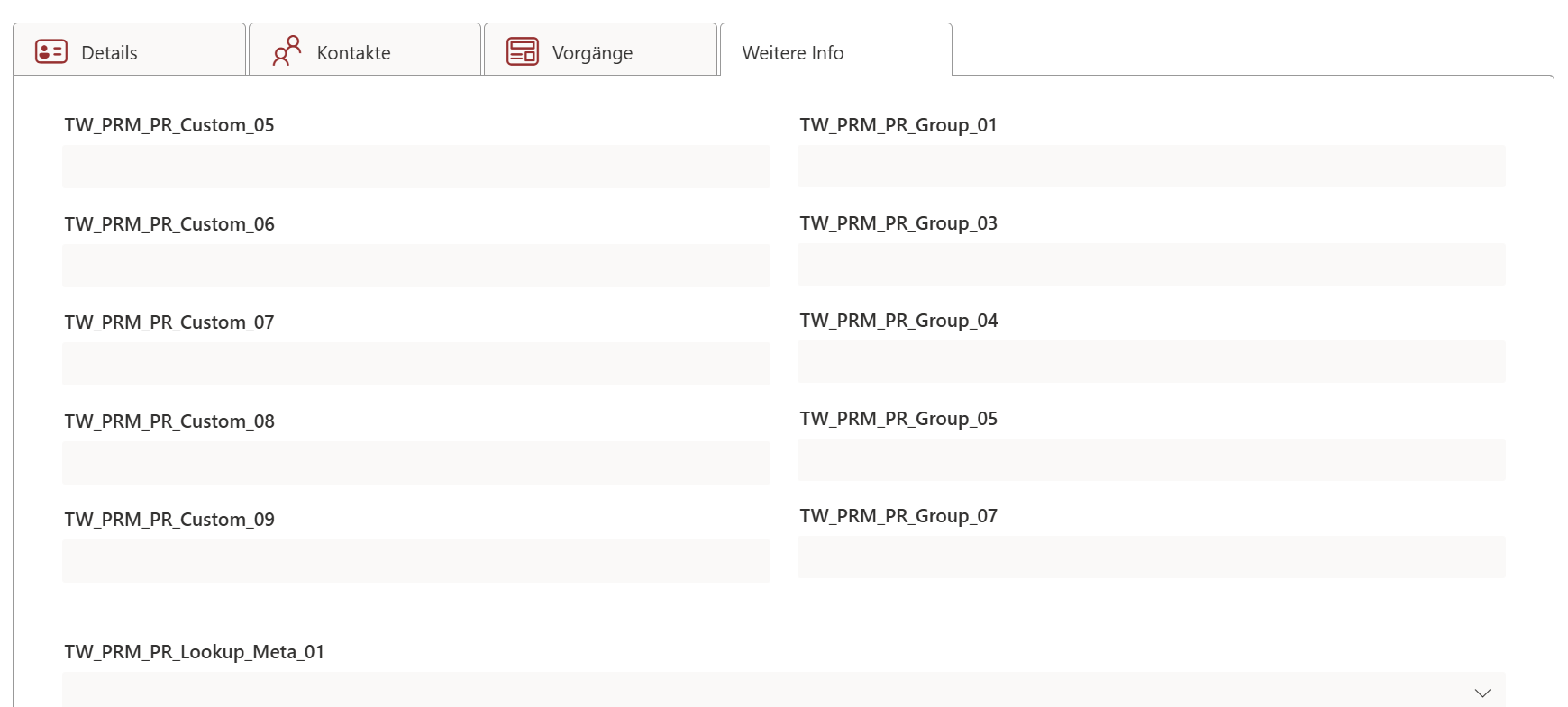Select the TW_PRM_PR_Group_07 field

[x=1151, y=557]
